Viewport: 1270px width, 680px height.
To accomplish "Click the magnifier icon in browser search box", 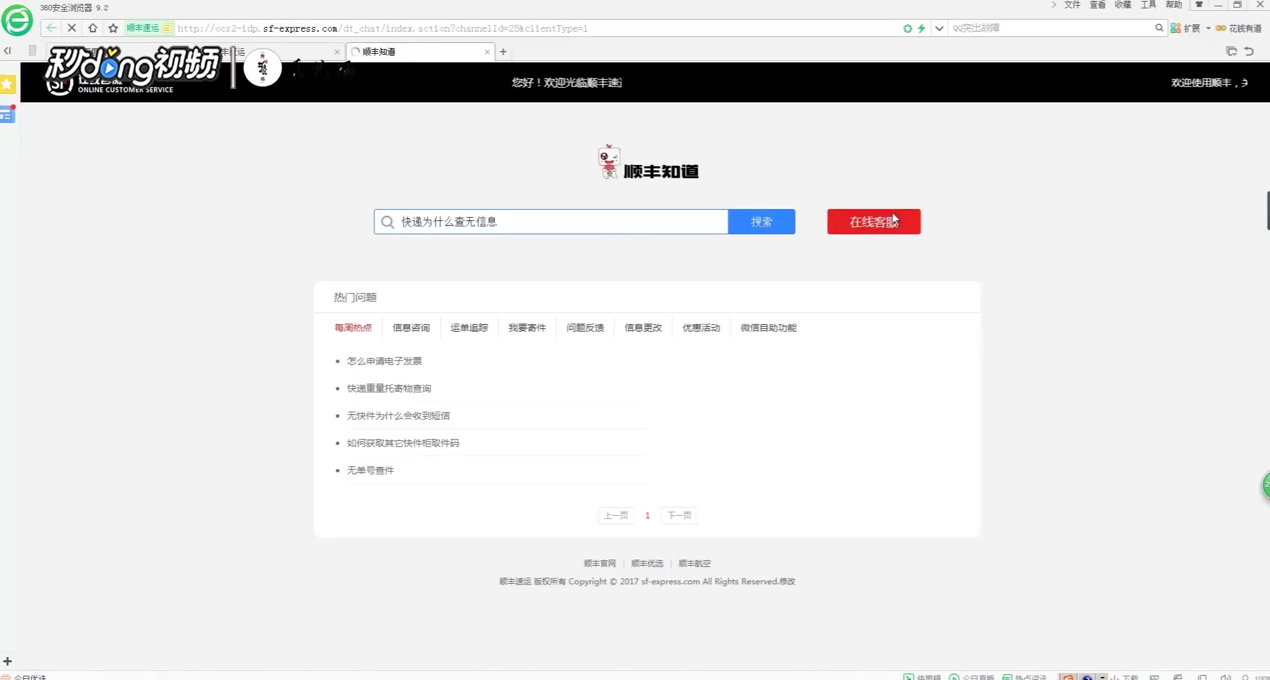I will (1159, 28).
